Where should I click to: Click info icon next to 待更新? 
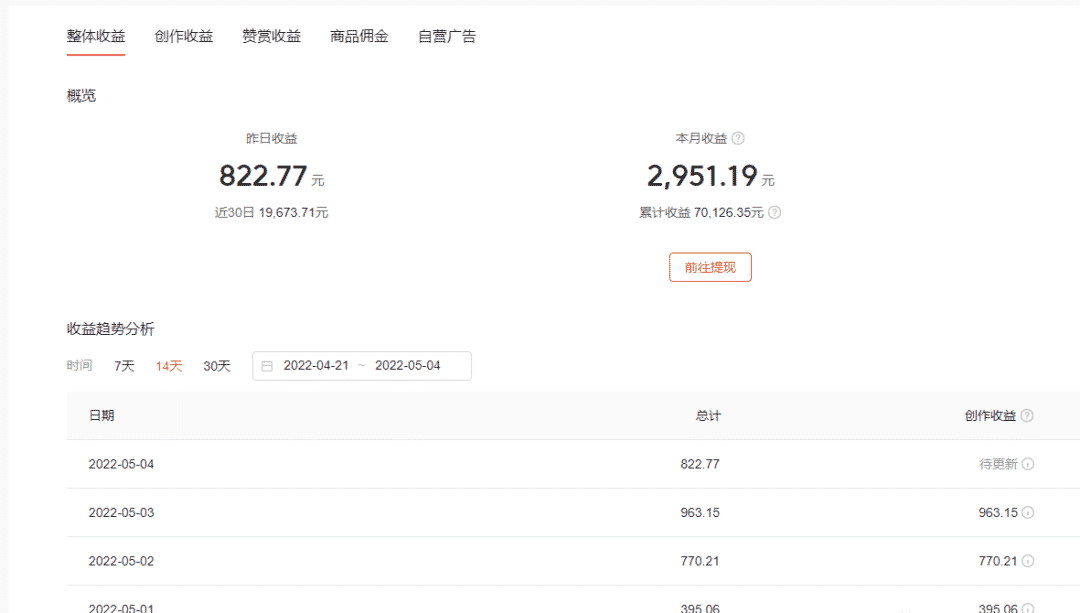[1028, 464]
